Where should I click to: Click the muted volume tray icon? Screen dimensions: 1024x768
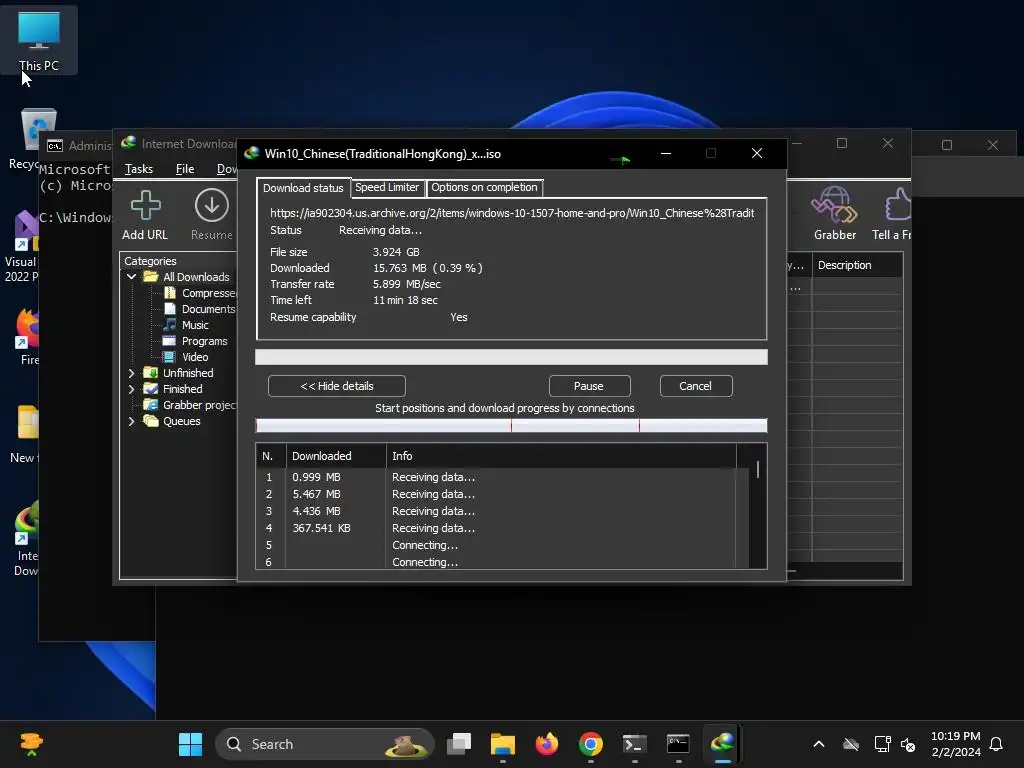pyautogui.click(x=908, y=744)
